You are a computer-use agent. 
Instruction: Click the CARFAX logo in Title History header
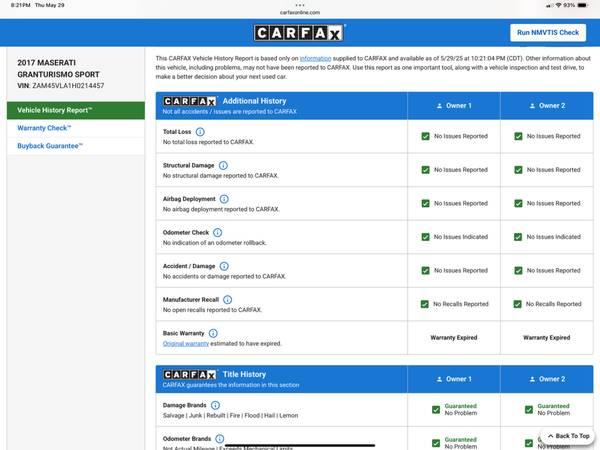click(190, 374)
